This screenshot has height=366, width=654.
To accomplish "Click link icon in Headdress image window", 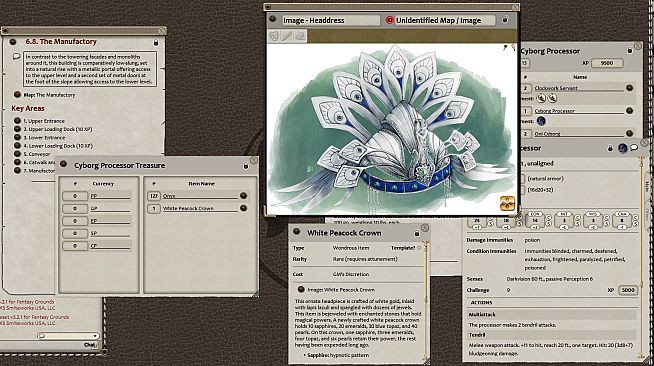I will [273, 19].
